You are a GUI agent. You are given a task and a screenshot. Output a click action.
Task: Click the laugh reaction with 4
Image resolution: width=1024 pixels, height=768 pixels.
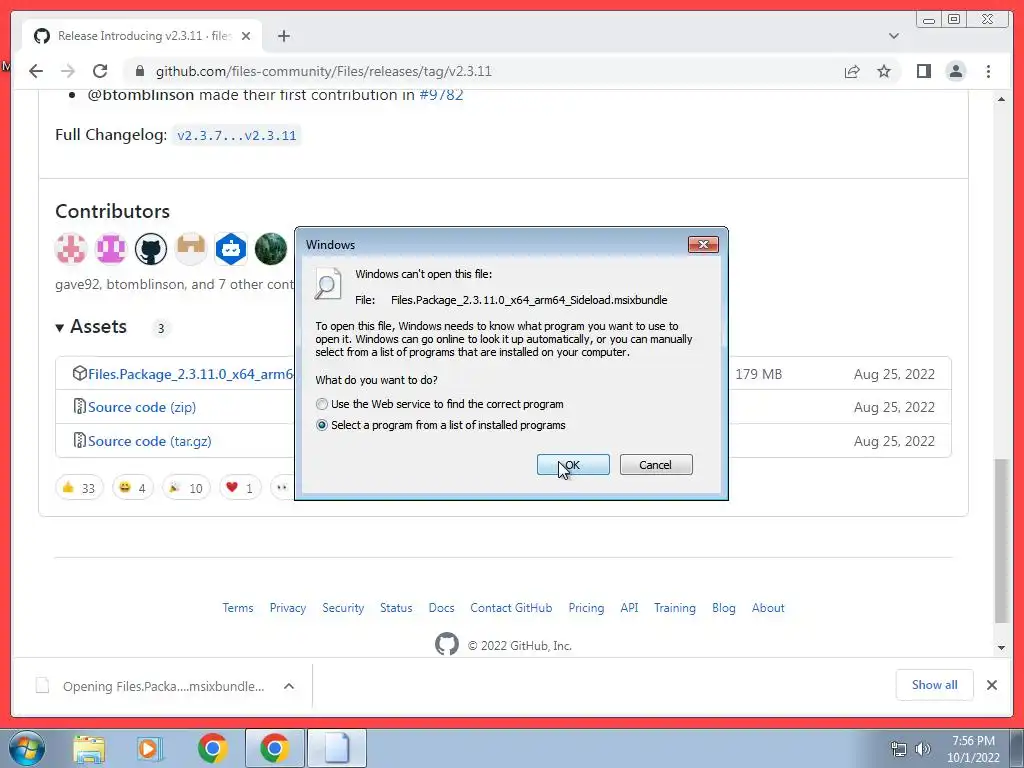[133, 488]
